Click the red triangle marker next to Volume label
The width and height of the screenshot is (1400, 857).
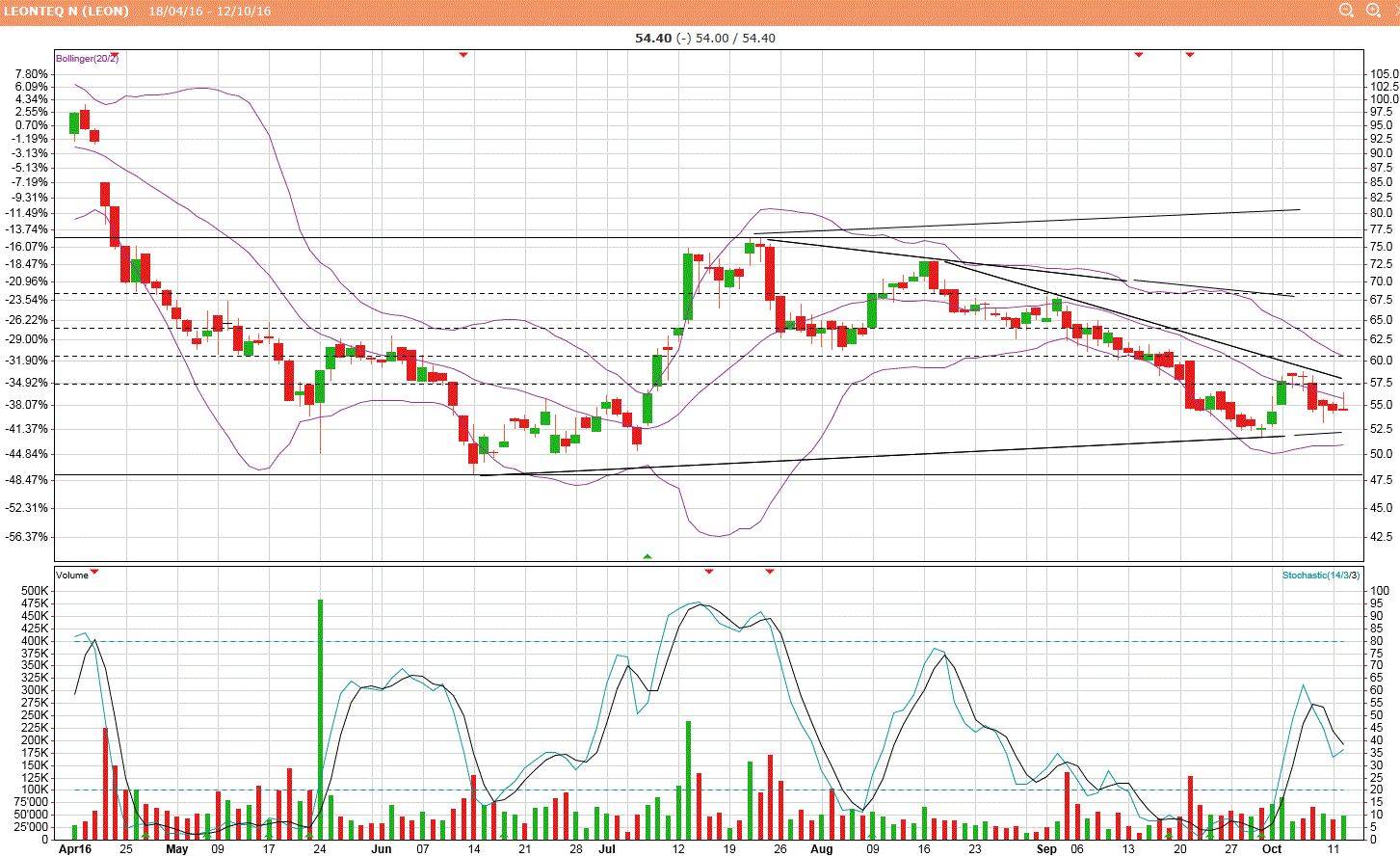click(94, 573)
